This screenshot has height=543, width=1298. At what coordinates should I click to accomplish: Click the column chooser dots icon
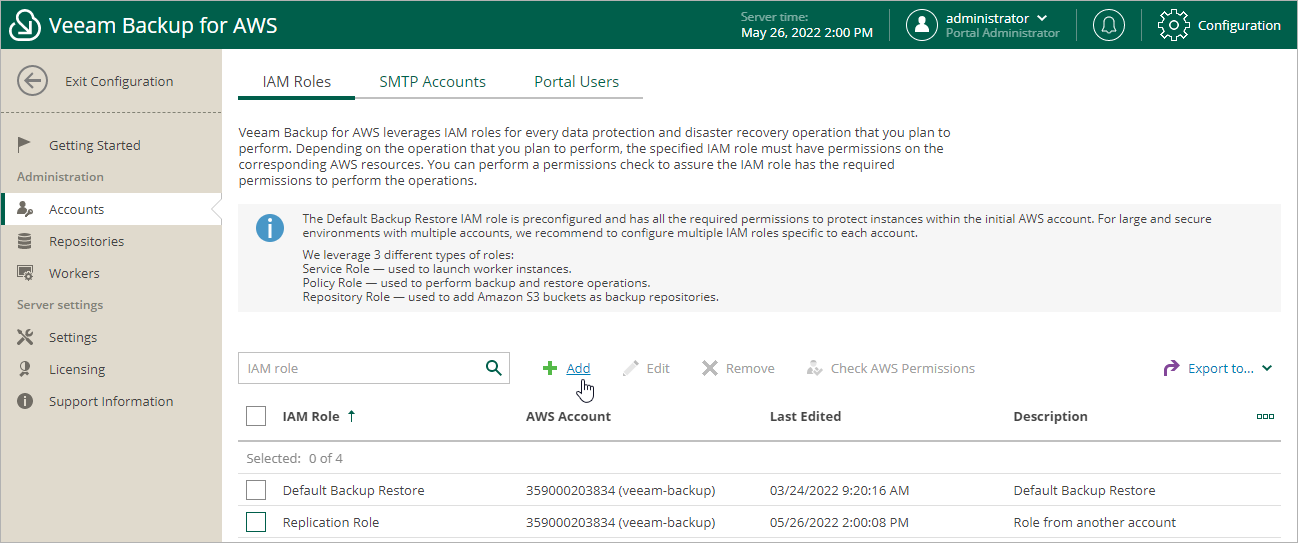(x=1265, y=416)
